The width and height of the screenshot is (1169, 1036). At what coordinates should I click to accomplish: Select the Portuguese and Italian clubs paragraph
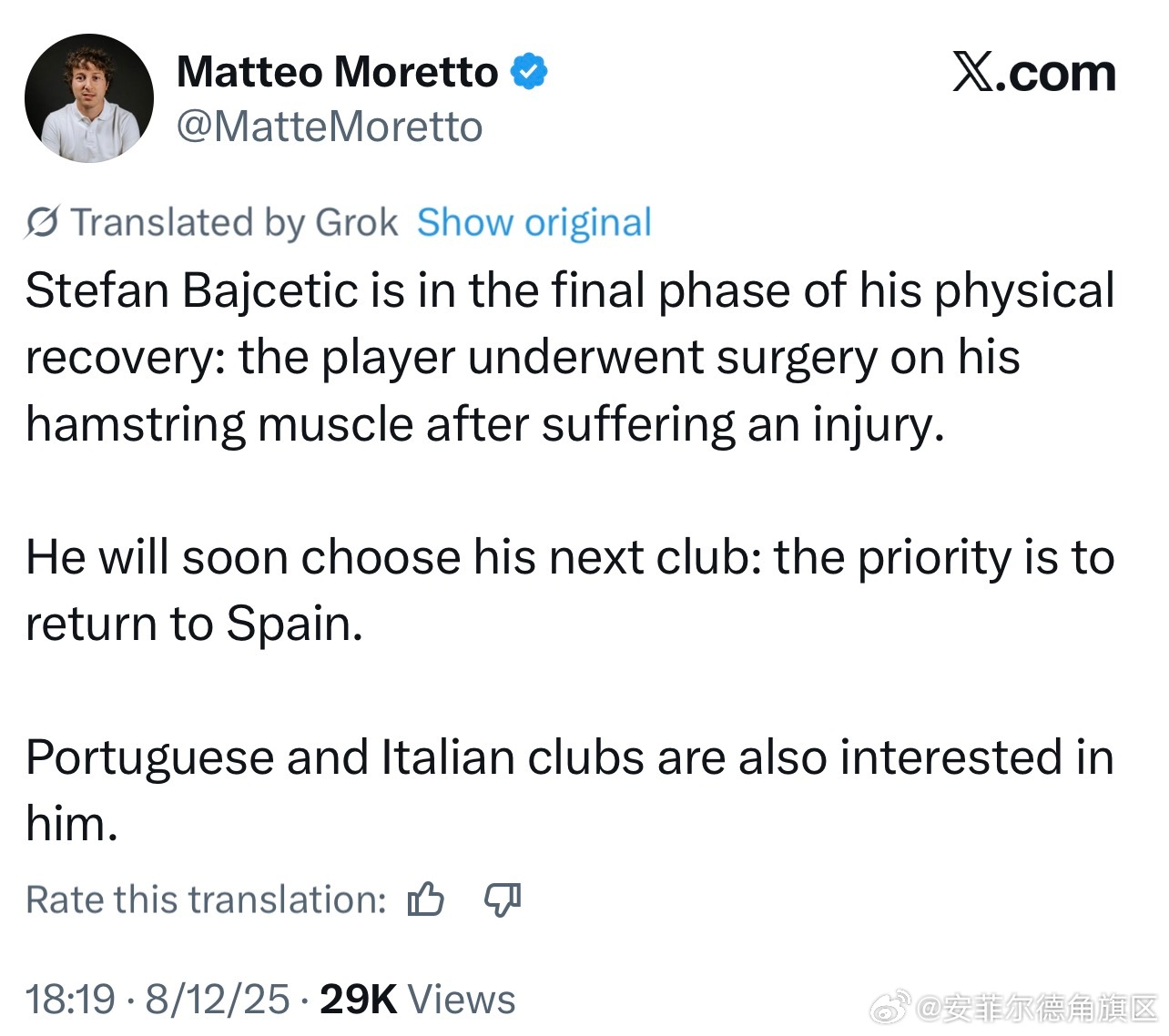pos(570,790)
